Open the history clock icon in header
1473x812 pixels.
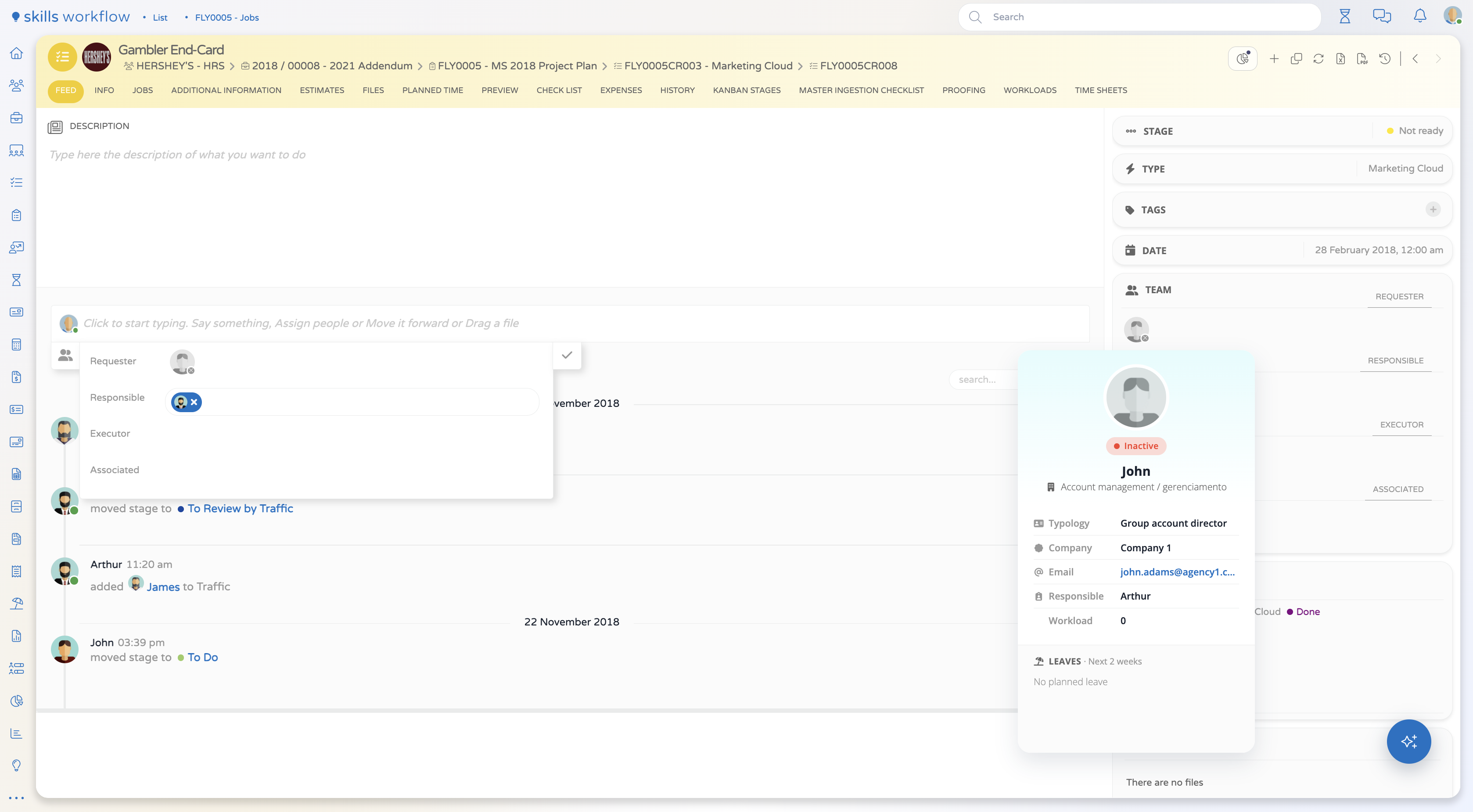(x=1385, y=58)
